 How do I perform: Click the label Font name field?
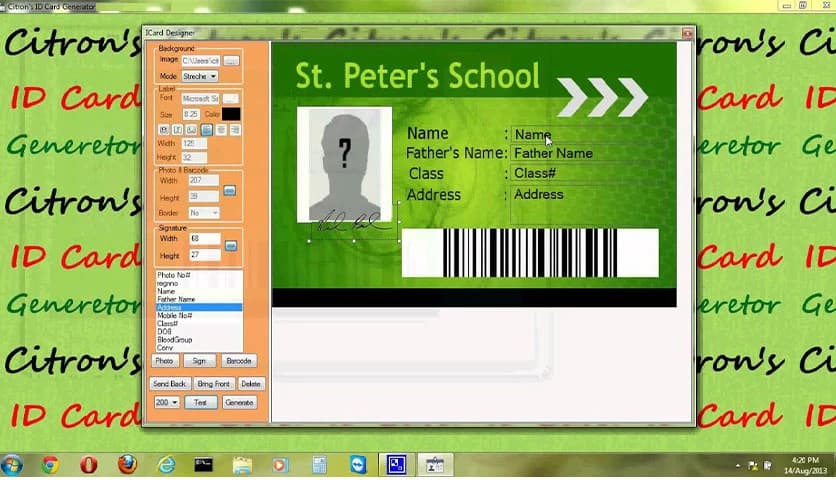tap(200, 99)
